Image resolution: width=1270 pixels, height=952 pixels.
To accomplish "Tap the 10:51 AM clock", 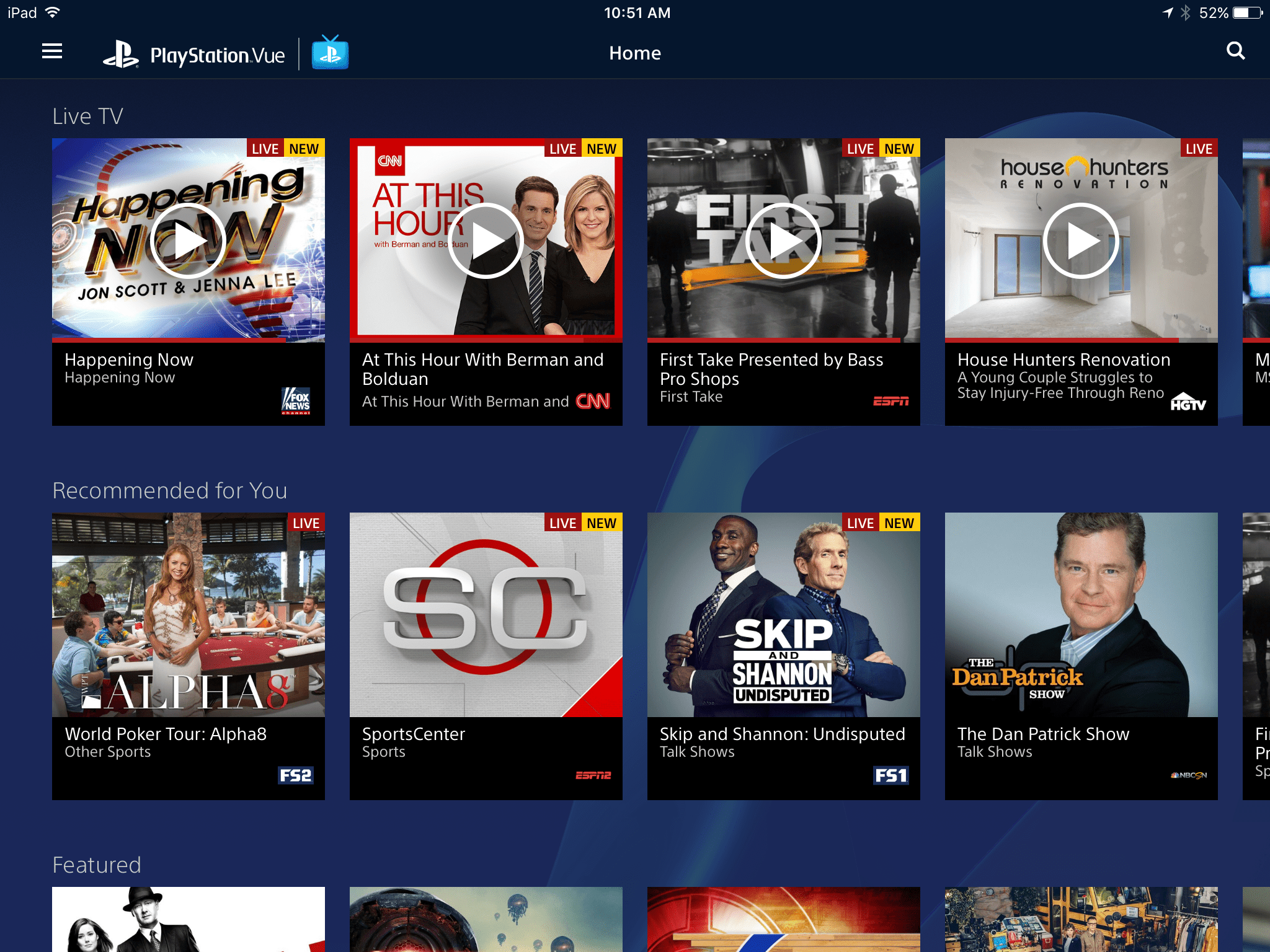I will 637,13.
